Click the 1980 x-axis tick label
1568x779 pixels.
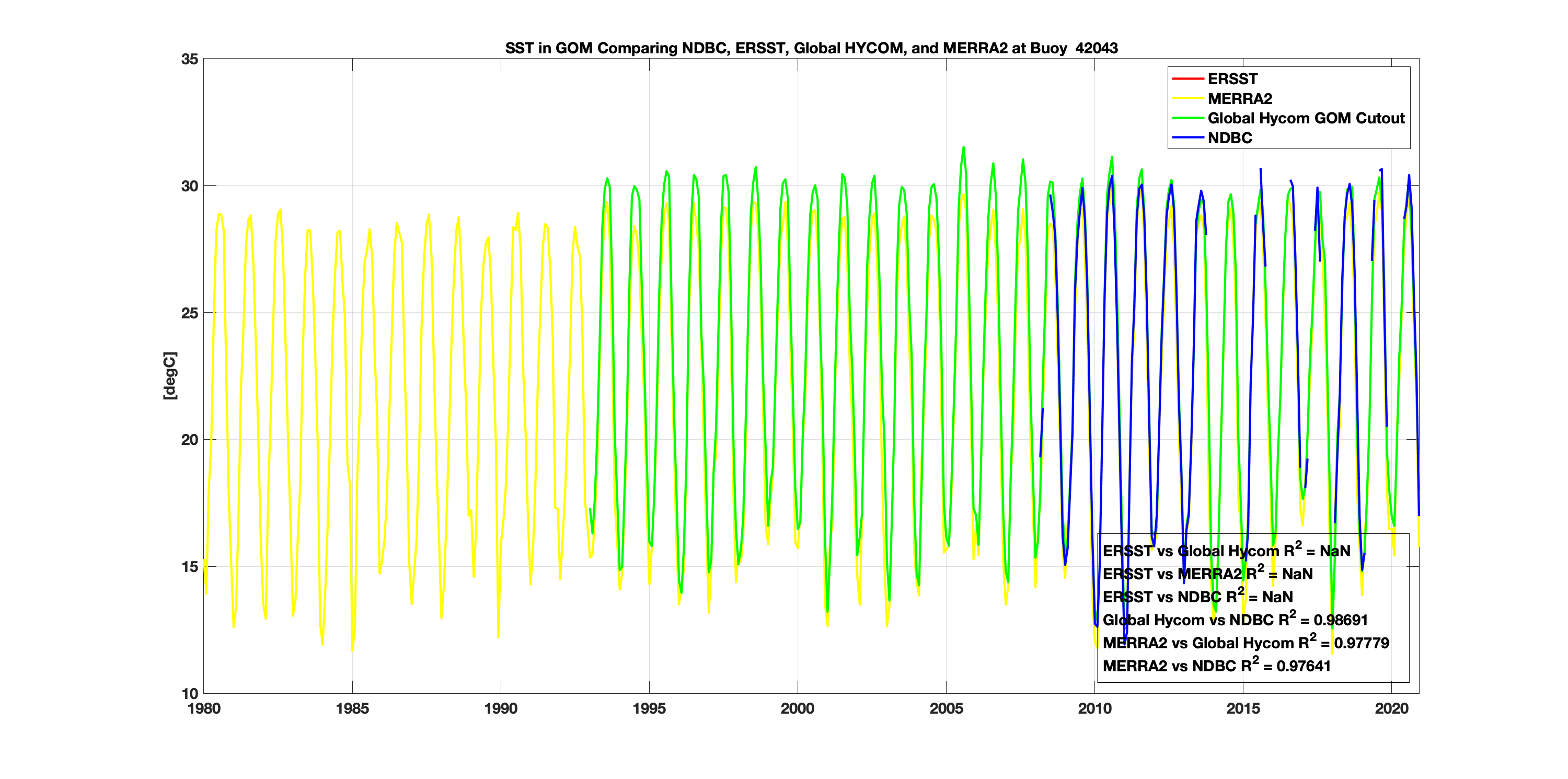point(204,708)
